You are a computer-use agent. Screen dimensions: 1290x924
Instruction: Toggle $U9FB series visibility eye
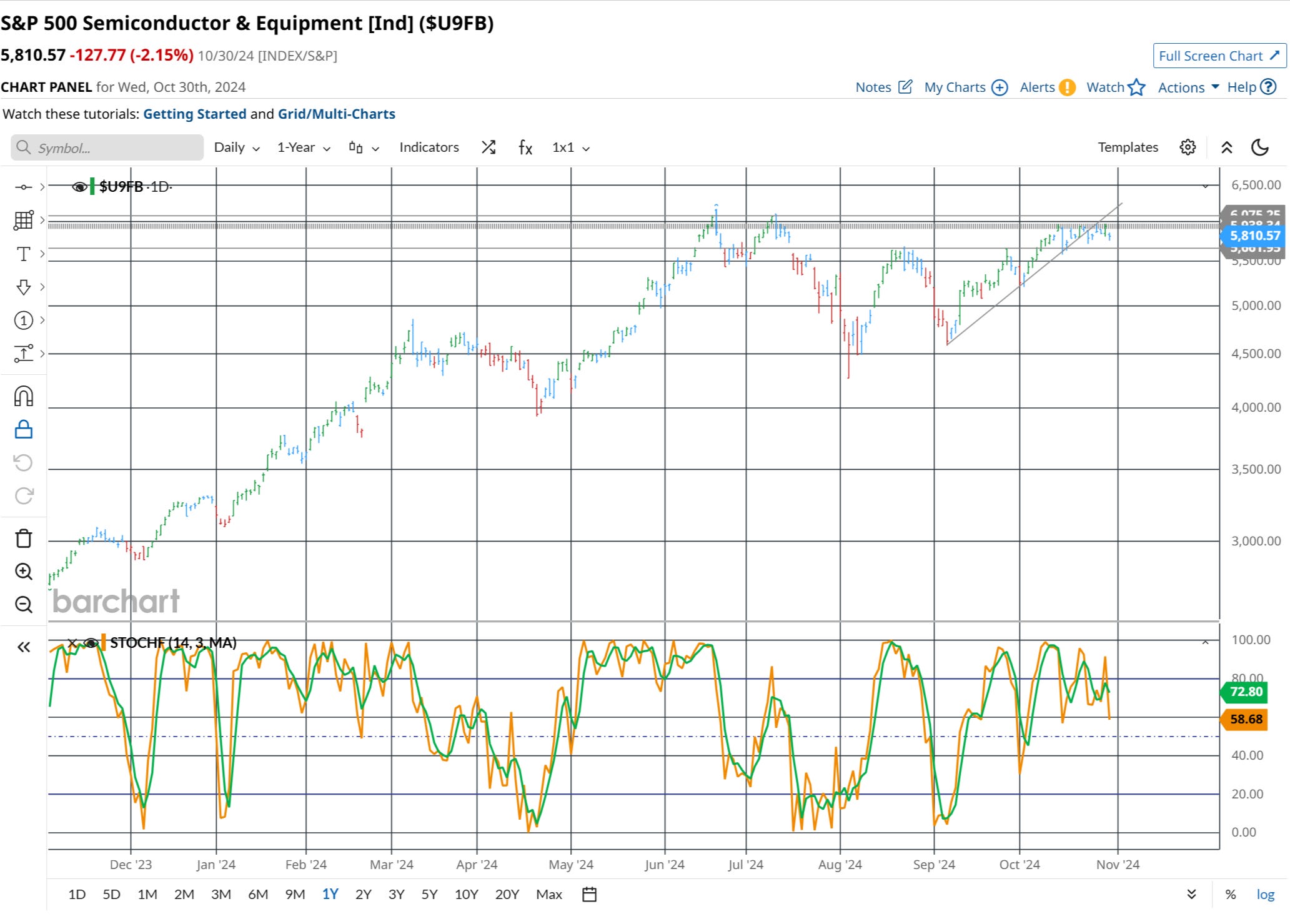click(79, 187)
